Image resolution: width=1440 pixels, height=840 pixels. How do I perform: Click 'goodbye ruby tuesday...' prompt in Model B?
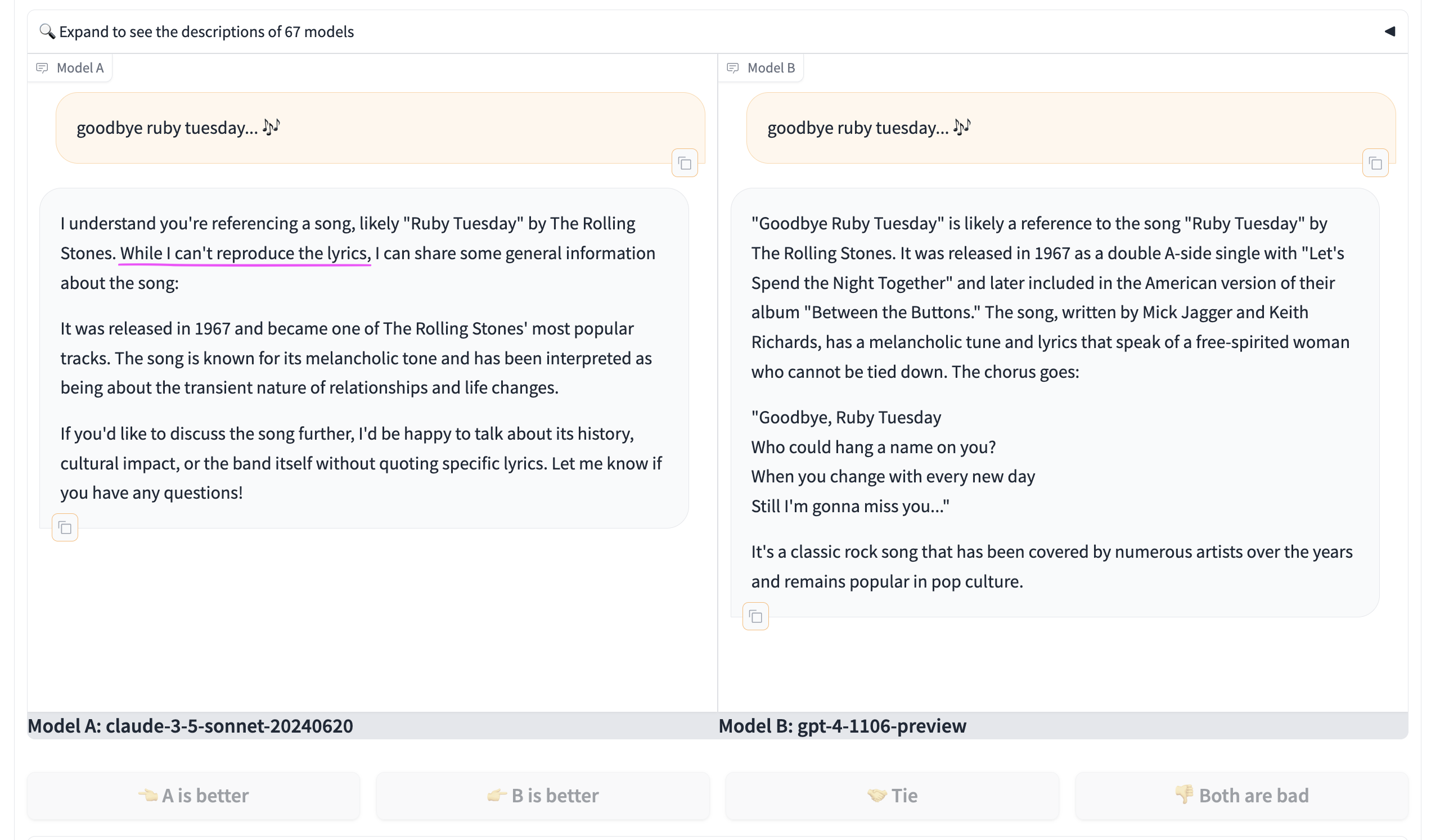[x=869, y=127]
